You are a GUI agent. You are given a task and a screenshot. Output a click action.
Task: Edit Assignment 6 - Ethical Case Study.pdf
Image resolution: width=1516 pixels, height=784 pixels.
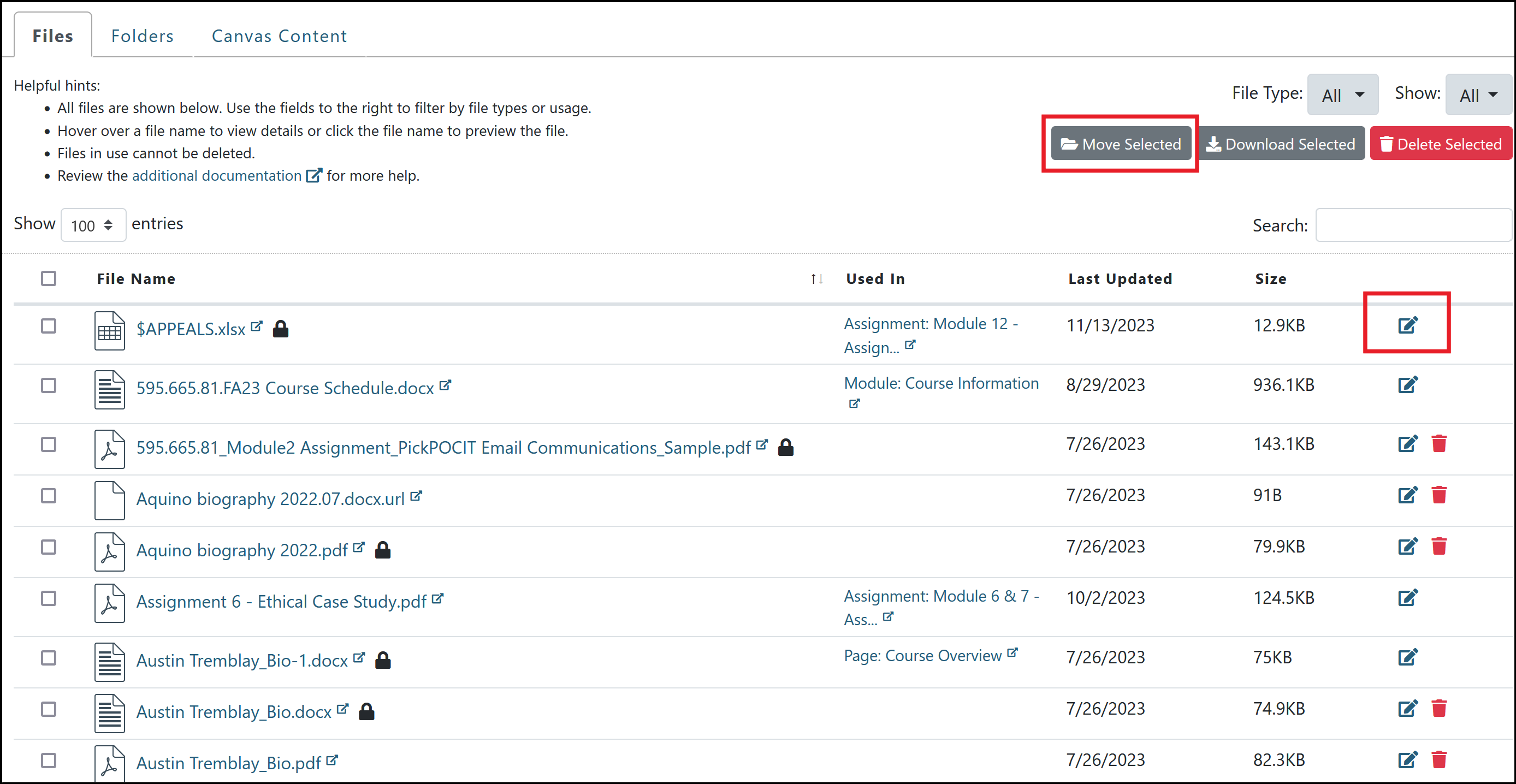pyautogui.click(x=1408, y=598)
